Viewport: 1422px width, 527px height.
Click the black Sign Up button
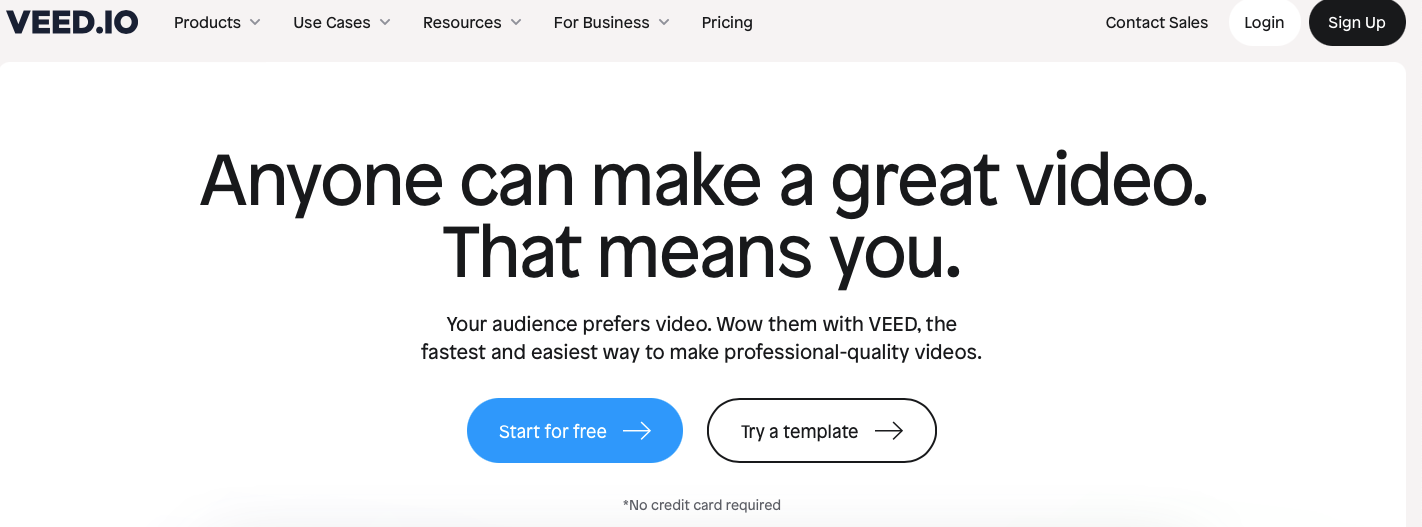[1357, 22]
